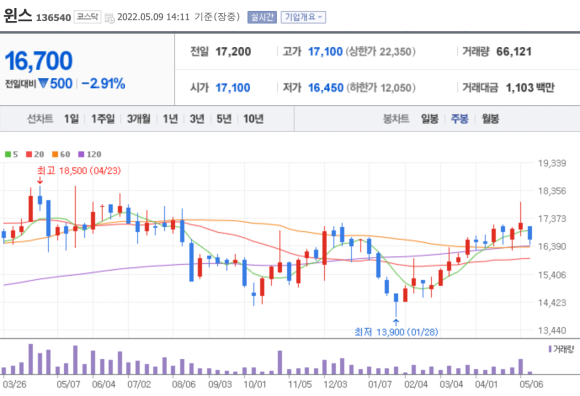Select the 5년 line chart tab

tap(224, 119)
